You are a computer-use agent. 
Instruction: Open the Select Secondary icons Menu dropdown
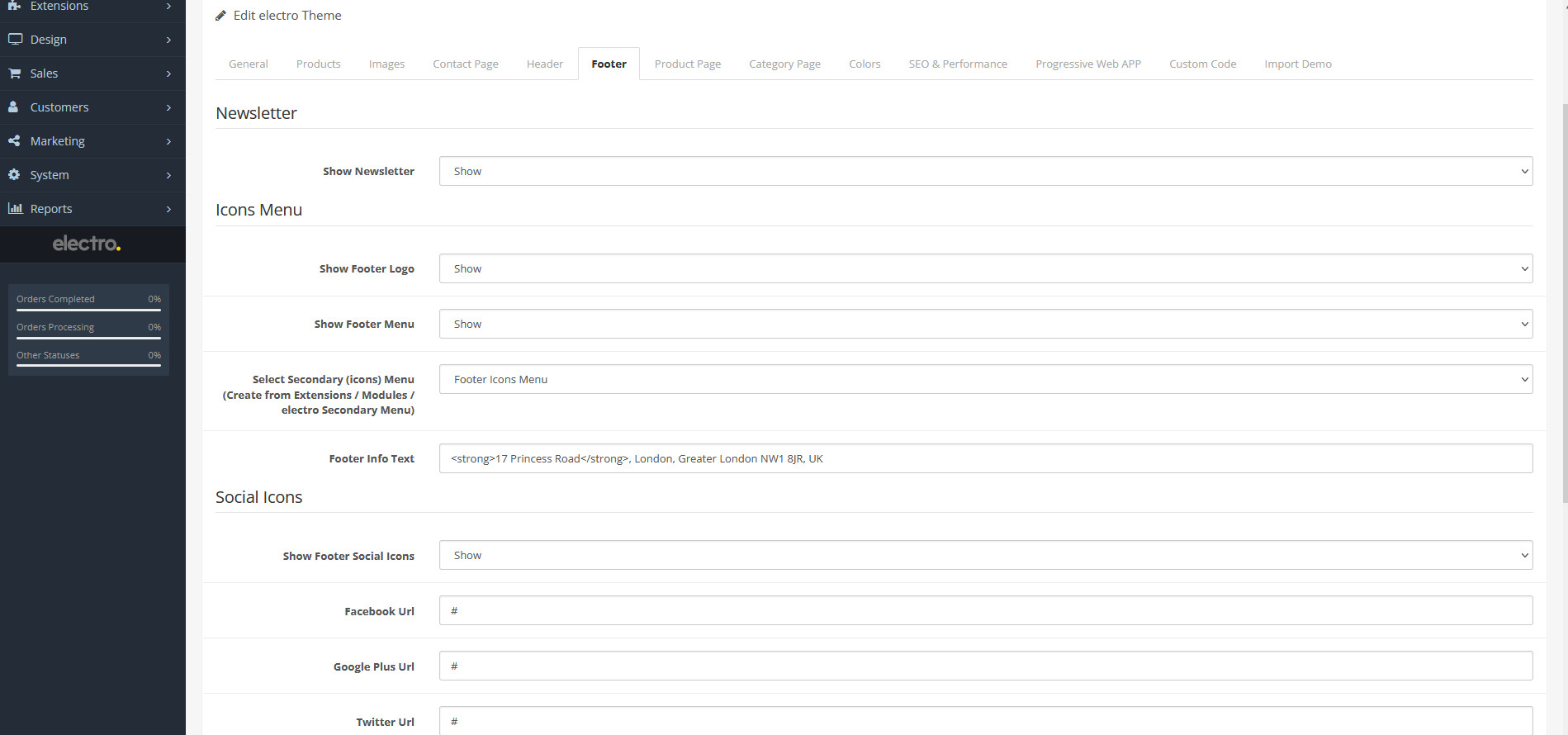[x=986, y=379]
